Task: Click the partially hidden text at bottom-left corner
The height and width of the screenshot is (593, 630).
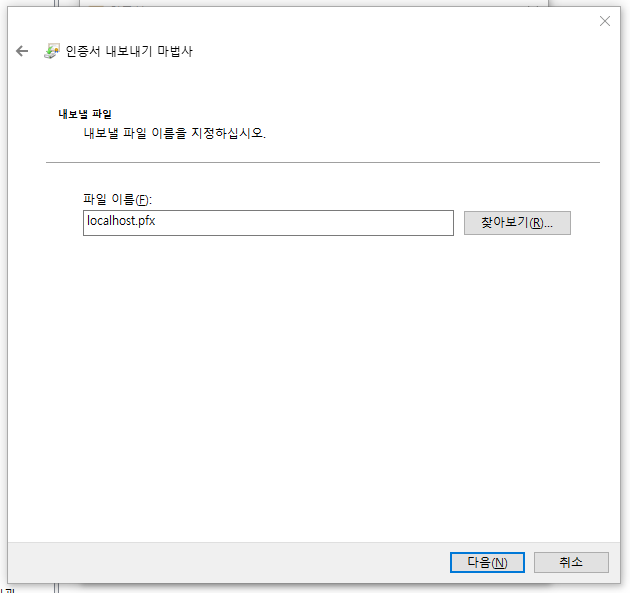Action: click(4, 590)
